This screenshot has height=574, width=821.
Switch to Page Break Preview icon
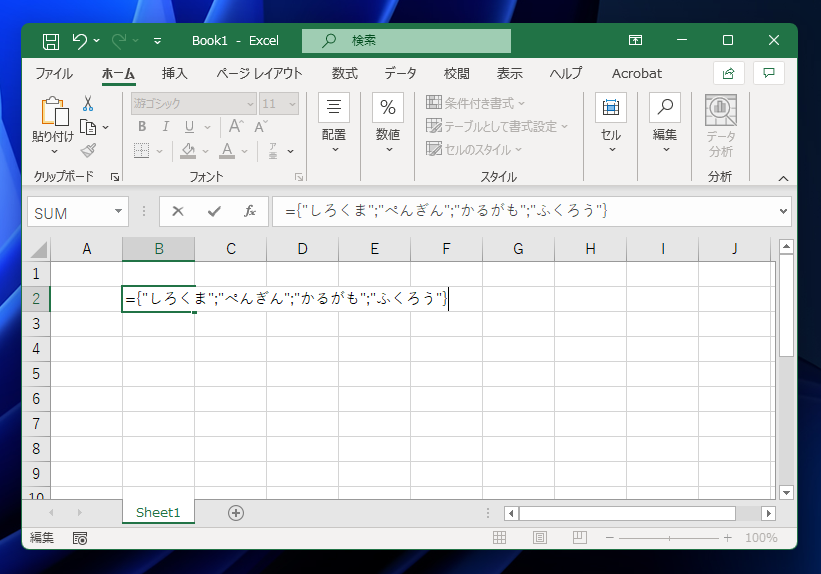580,537
